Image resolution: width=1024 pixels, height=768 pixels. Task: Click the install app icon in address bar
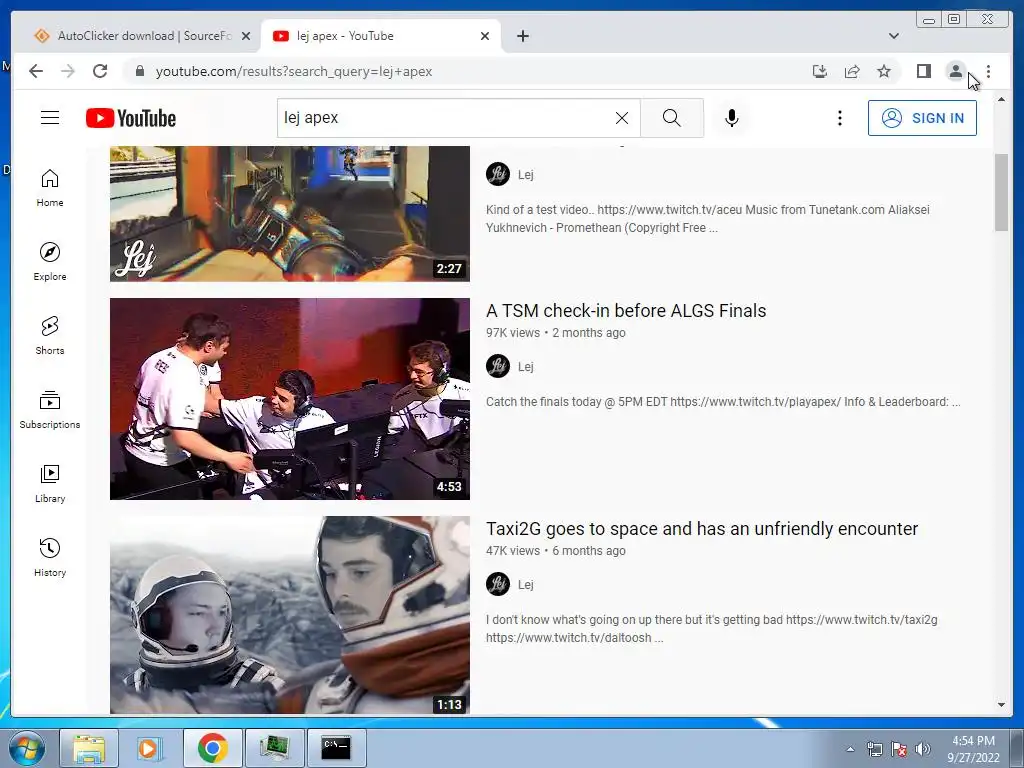(x=820, y=71)
